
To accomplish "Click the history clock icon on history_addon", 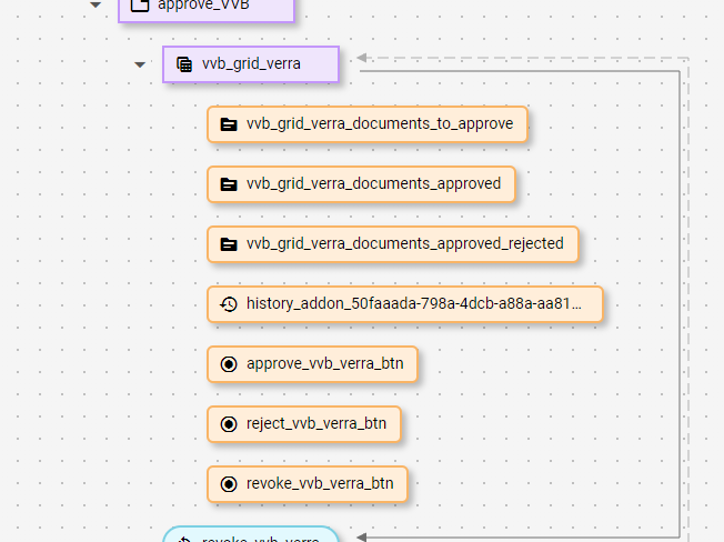I will (228, 305).
